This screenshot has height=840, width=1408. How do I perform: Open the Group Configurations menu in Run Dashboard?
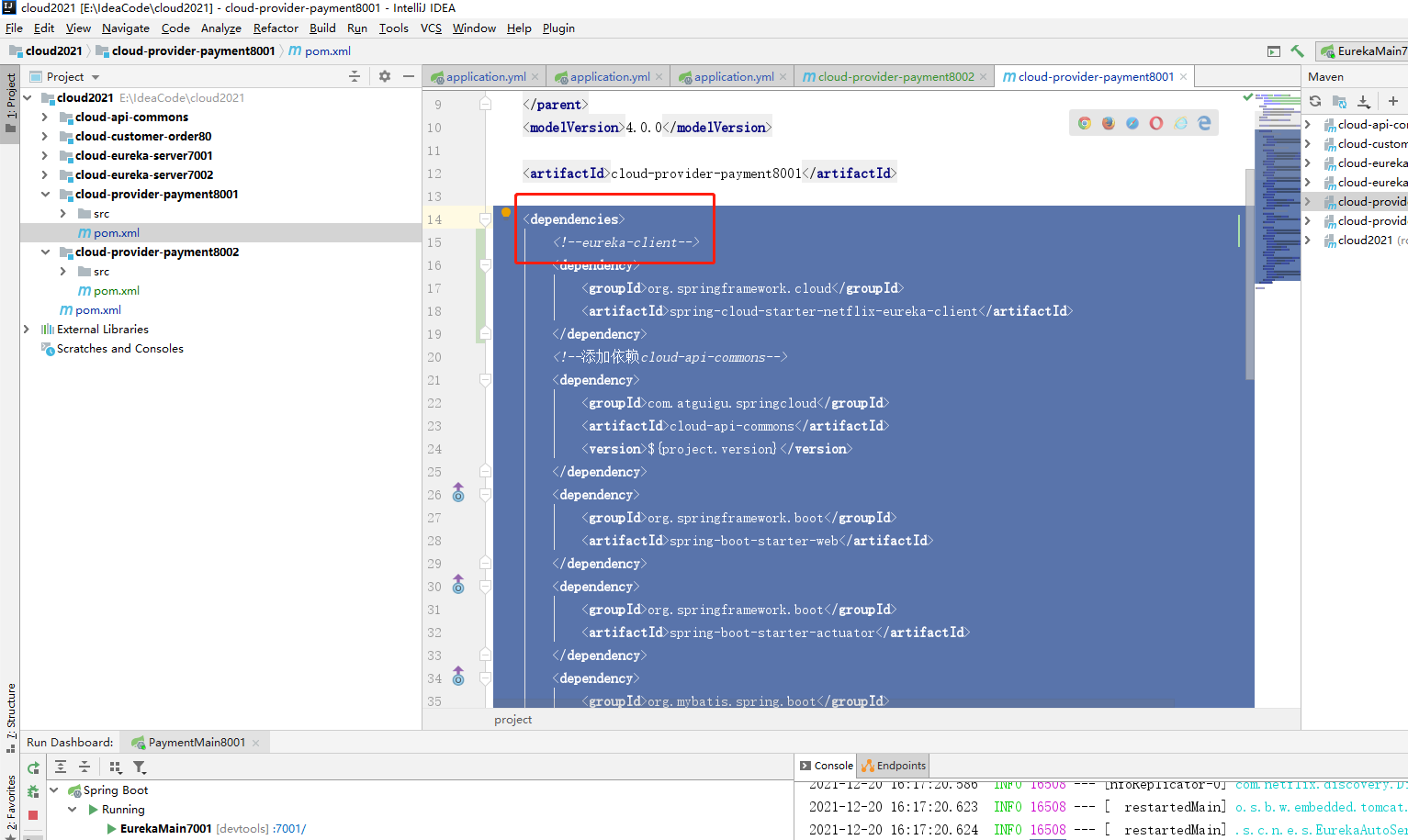tap(116, 767)
